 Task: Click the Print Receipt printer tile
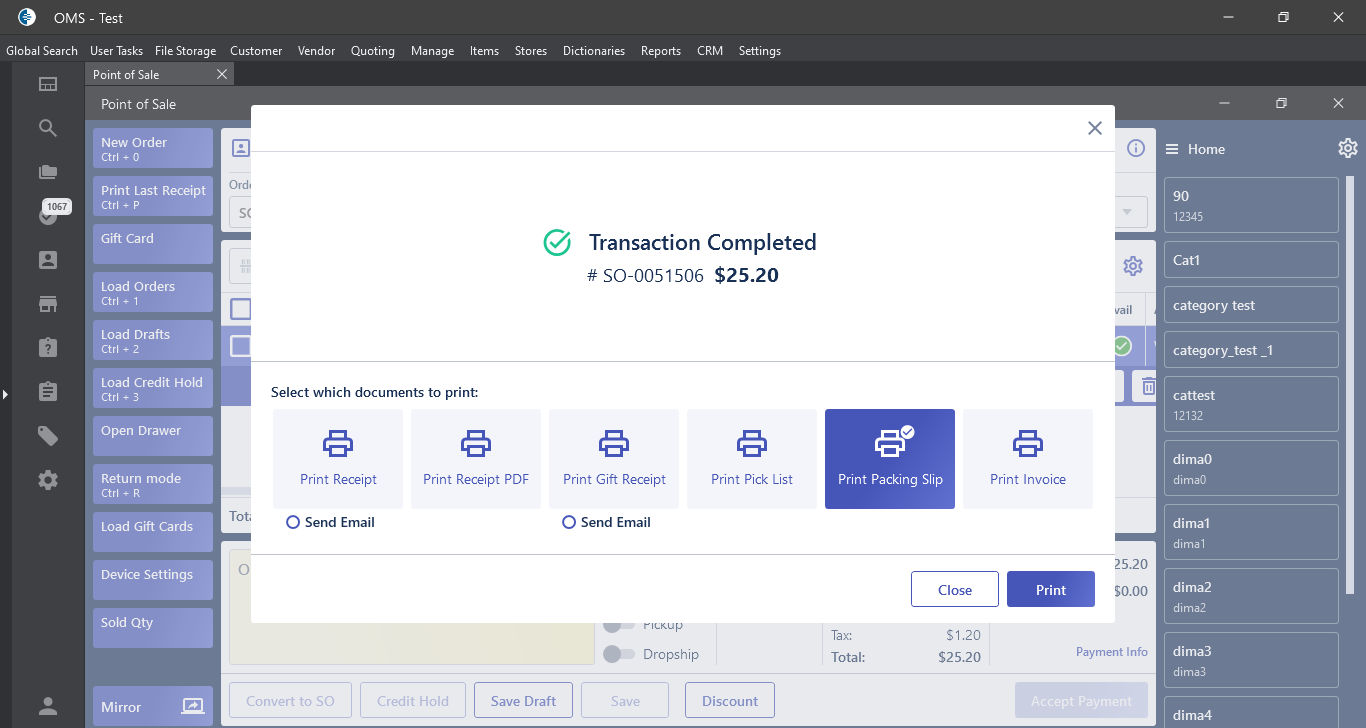point(338,459)
